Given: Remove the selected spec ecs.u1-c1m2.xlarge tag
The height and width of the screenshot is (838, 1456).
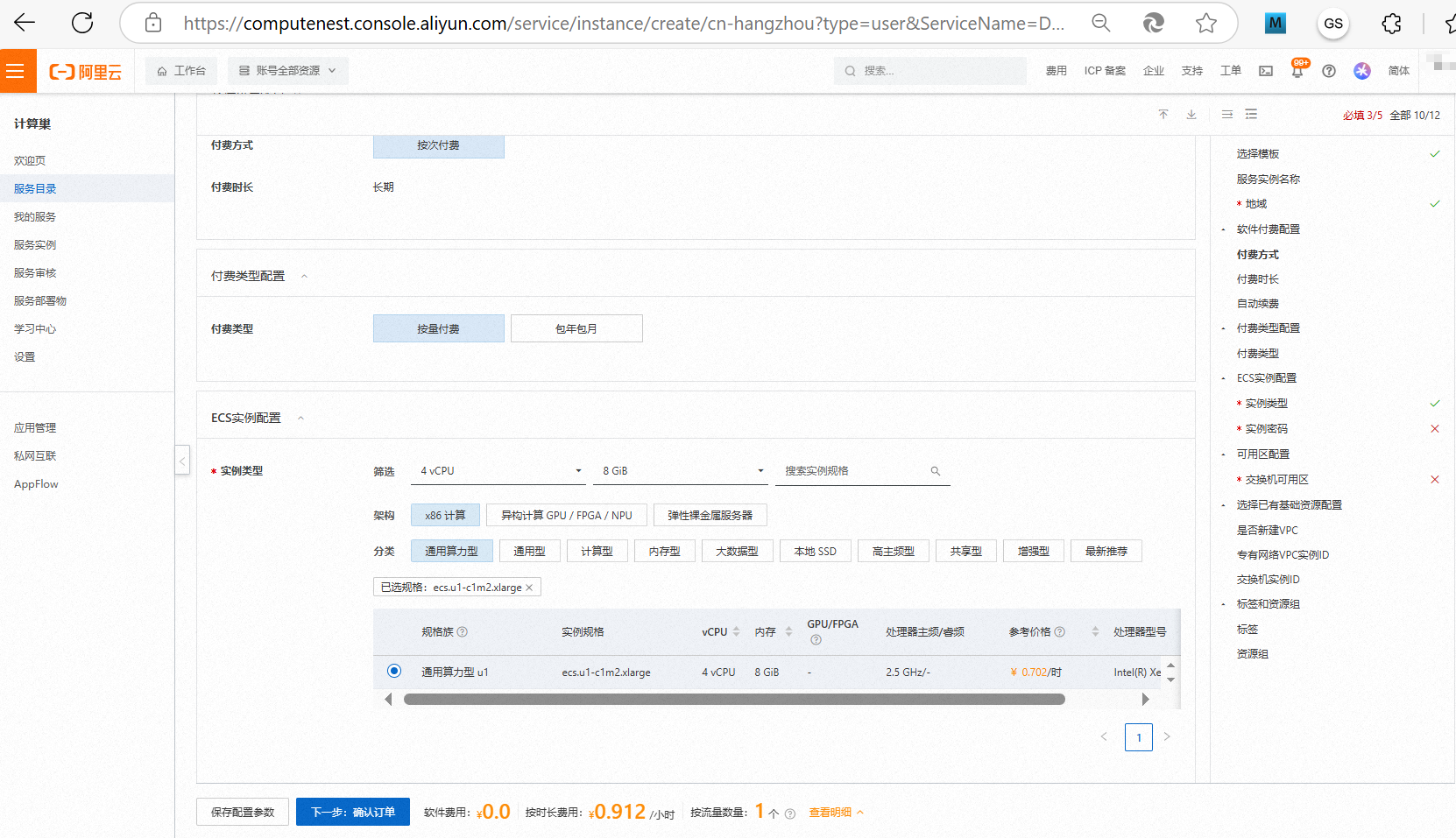Looking at the screenshot, I should point(529,588).
